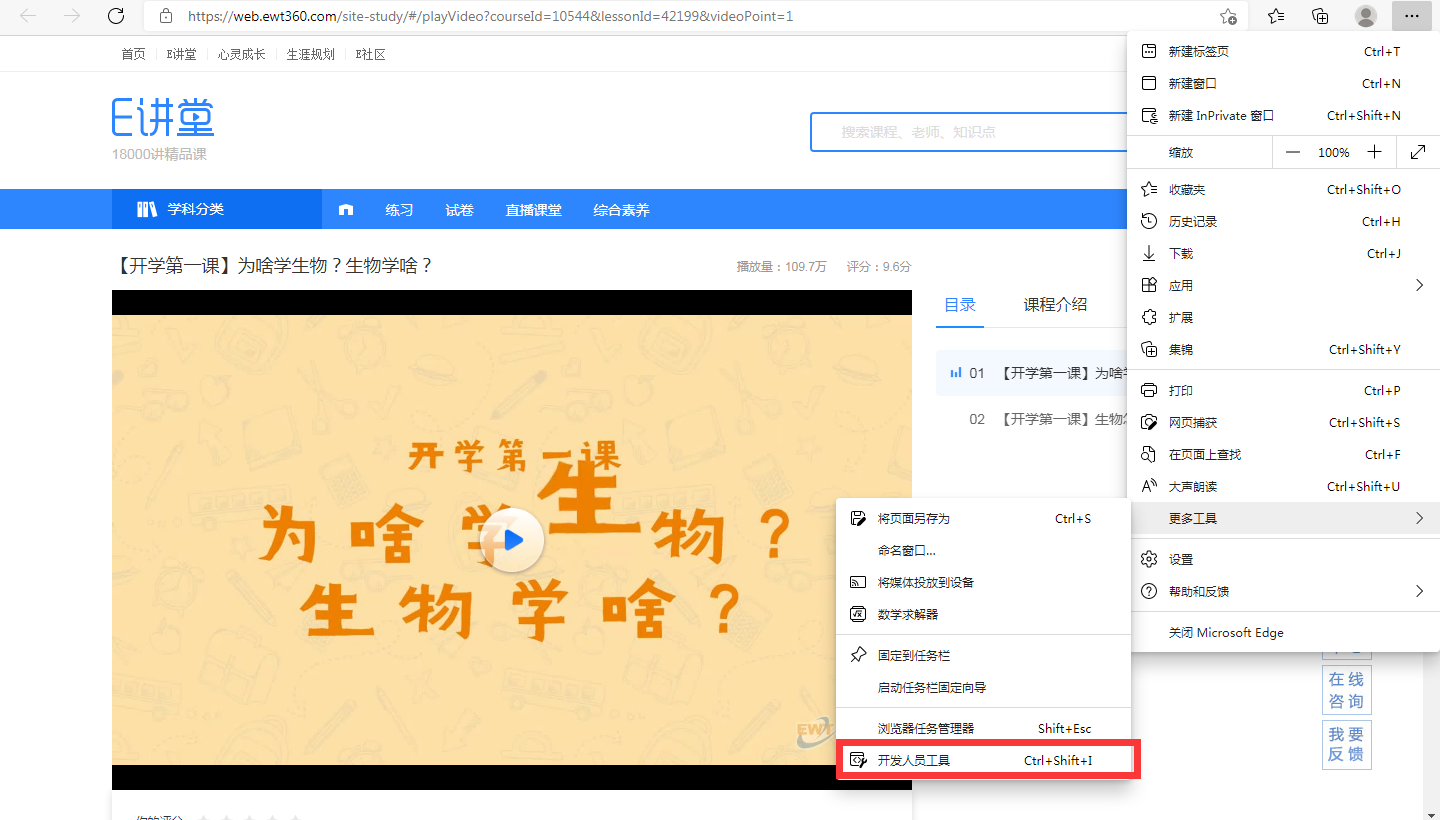
Task: Expand the 帮助和反馈 submenu
Action: pos(1420,591)
